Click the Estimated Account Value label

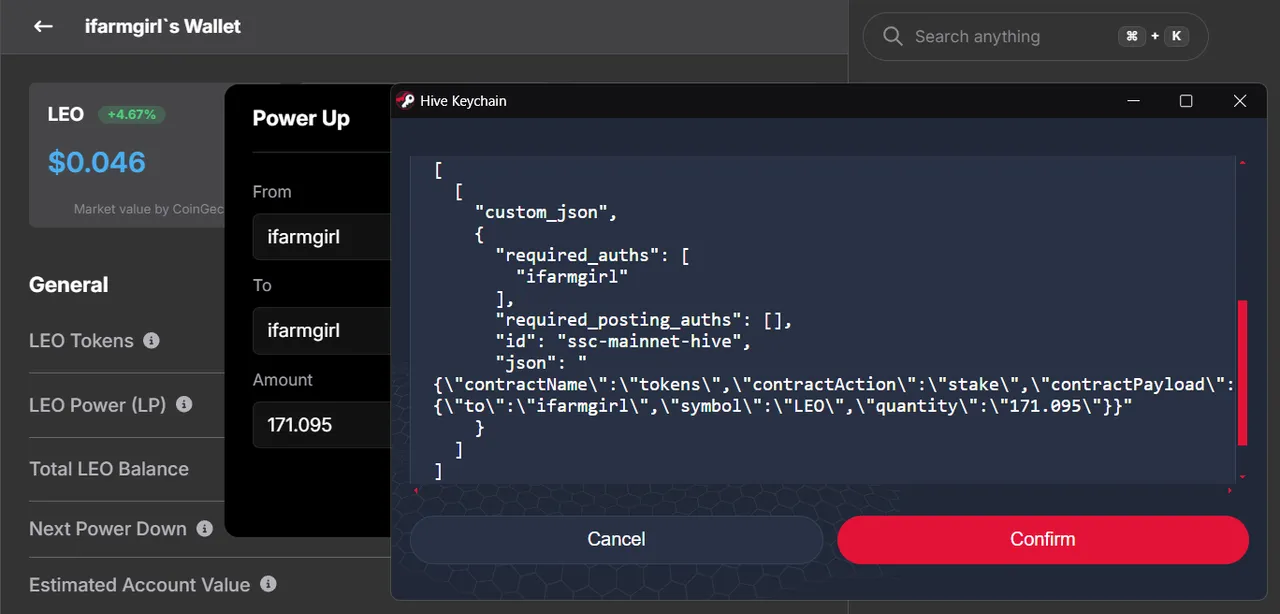click(140, 585)
